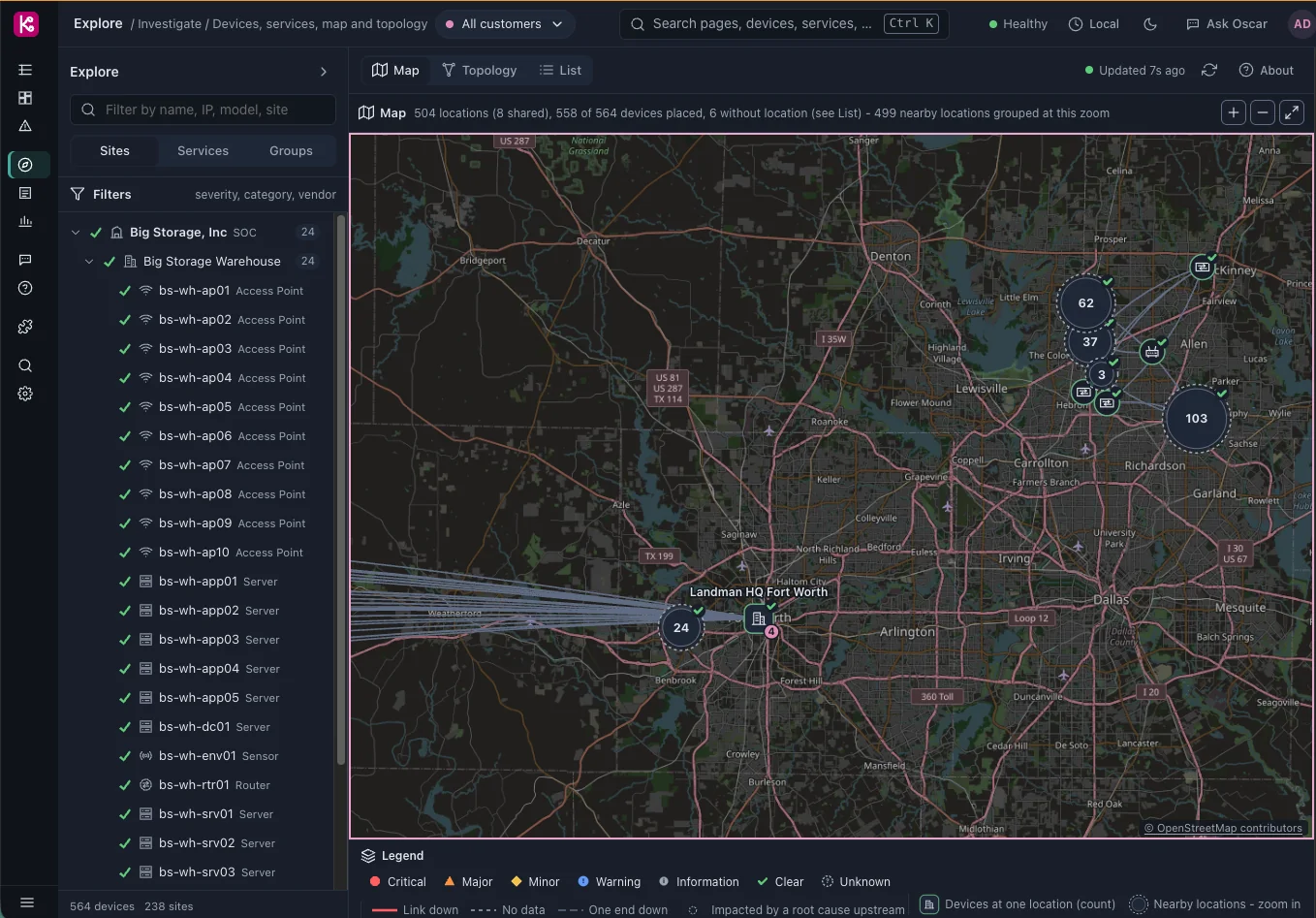Collapse the Big Storage, Inc tree node
Viewport: 1316px width, 918px height.
76,233
